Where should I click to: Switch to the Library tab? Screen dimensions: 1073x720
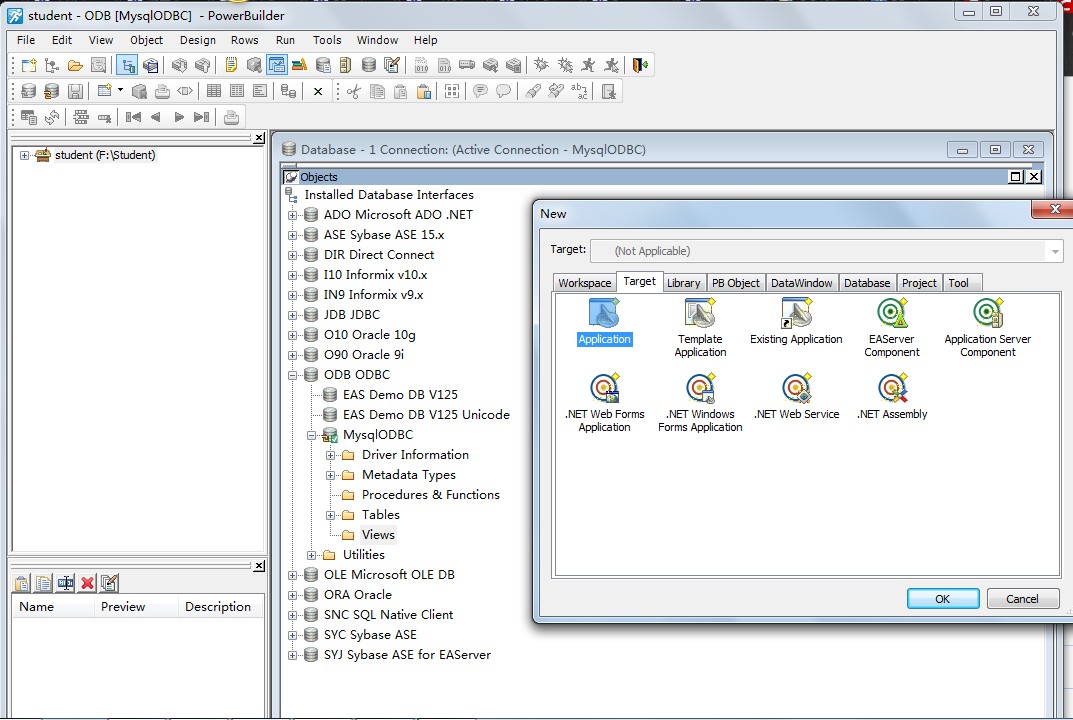pos(683,283)
